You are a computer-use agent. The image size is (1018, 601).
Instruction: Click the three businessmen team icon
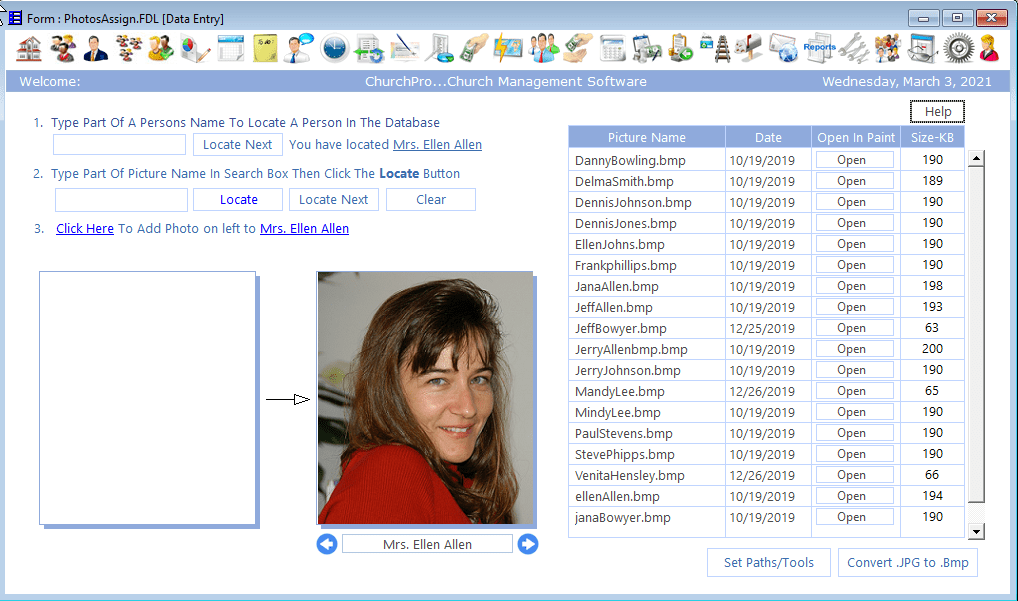(543, 49)
